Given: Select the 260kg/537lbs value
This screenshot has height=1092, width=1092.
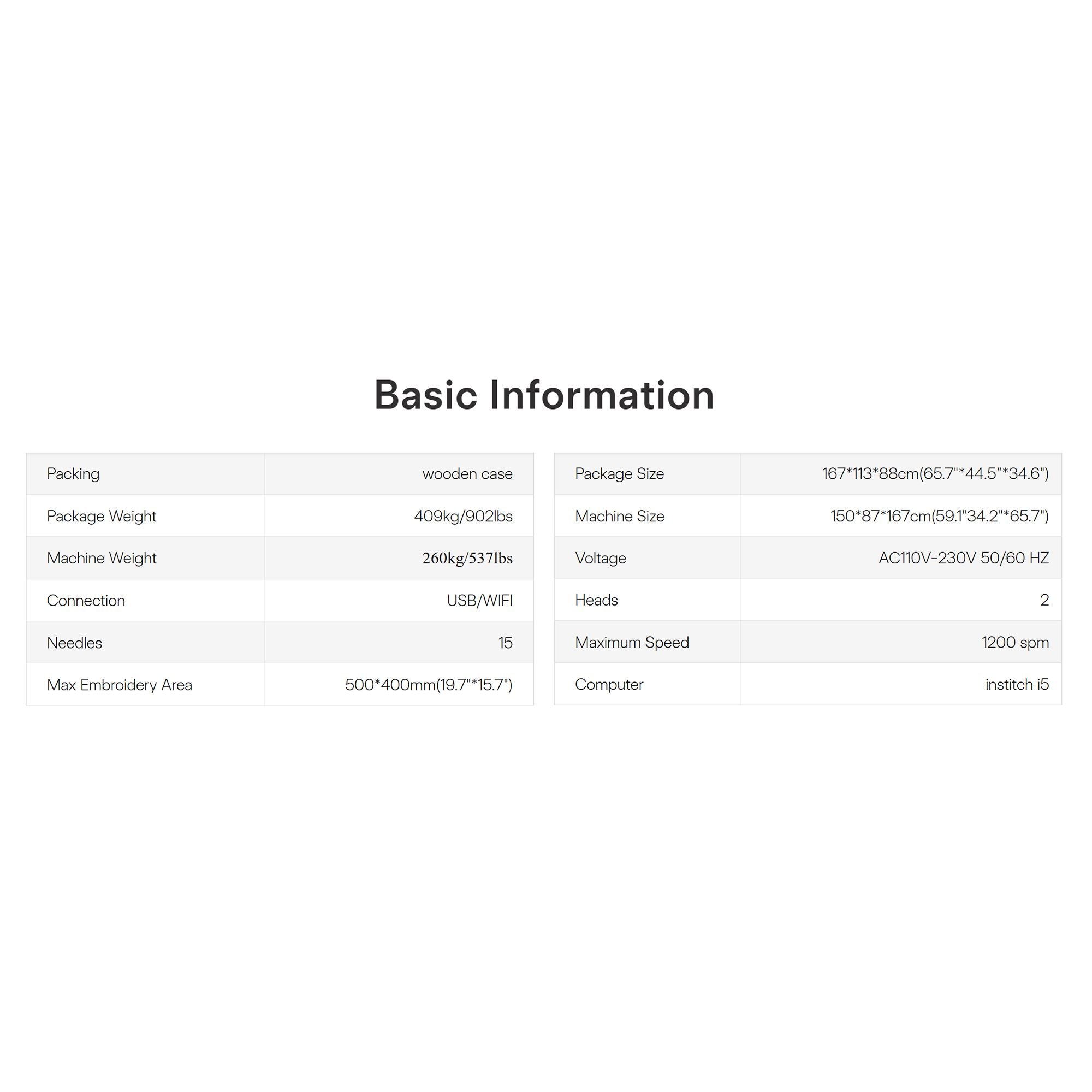Looking at the screenshot, I should pos(467,558).
